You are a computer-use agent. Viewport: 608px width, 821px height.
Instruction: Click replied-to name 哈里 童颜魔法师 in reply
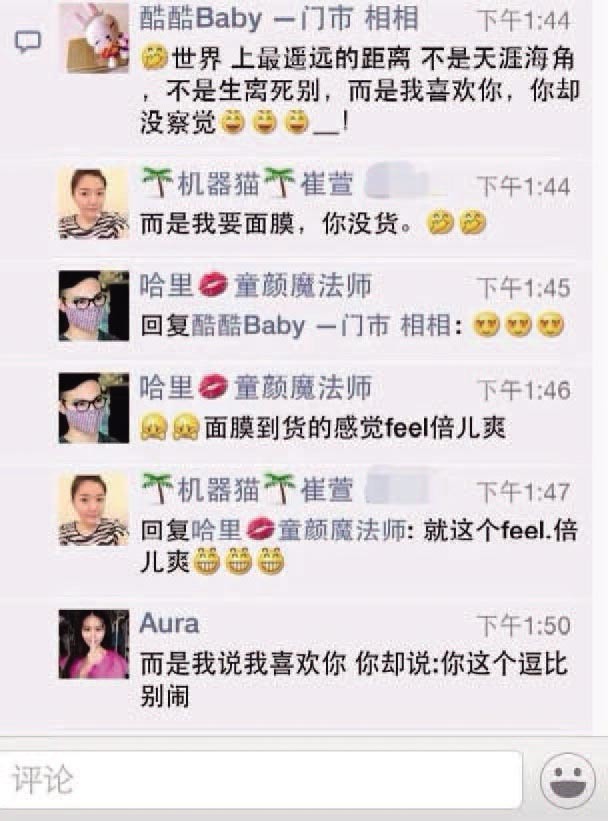click(x=299, y=530)
